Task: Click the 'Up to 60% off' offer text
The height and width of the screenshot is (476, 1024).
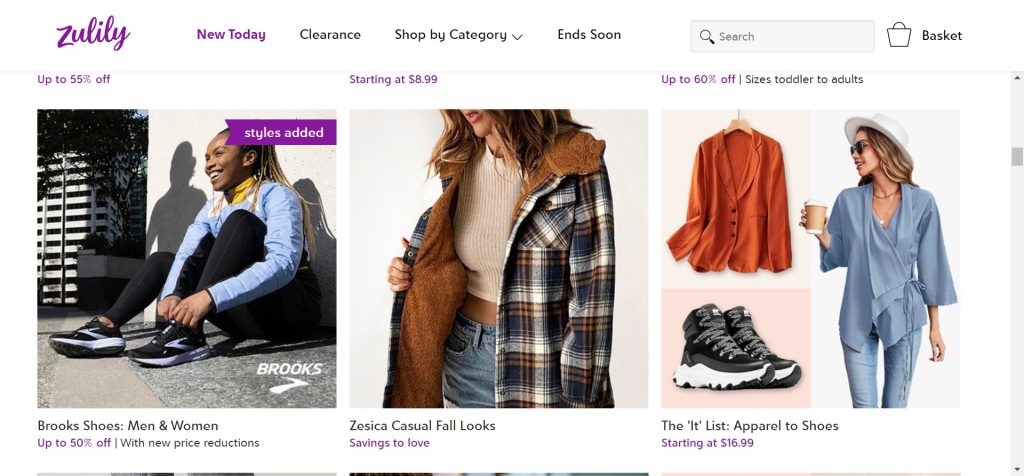Action: [698, 79]
